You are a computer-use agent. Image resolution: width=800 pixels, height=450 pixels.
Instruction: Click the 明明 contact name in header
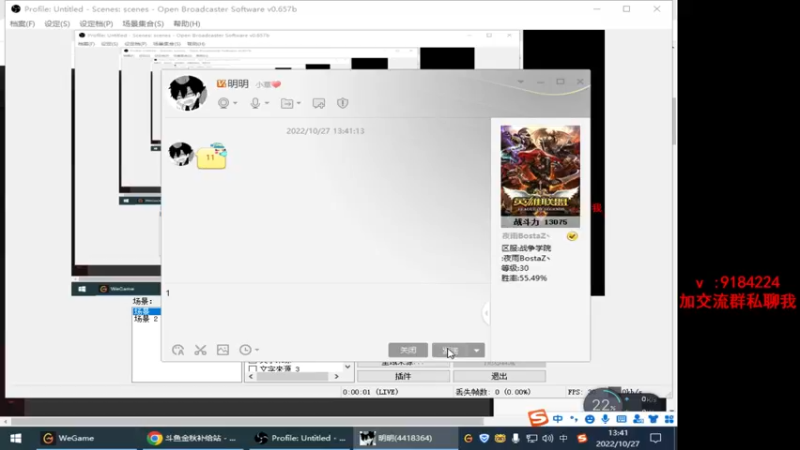pyautogui.click(x=238, y=84)
